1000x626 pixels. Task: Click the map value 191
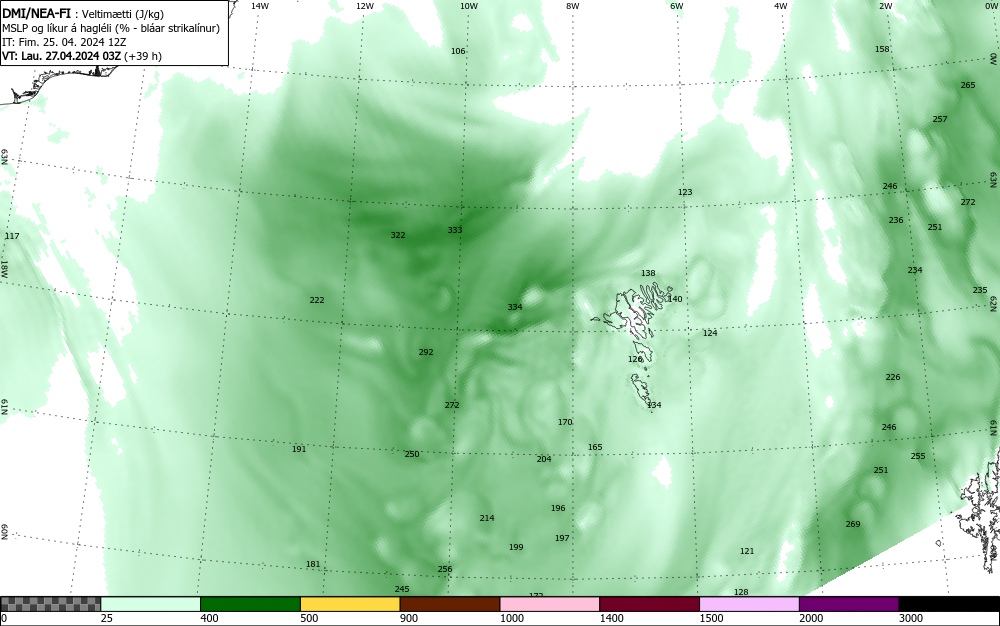(299, 449)
